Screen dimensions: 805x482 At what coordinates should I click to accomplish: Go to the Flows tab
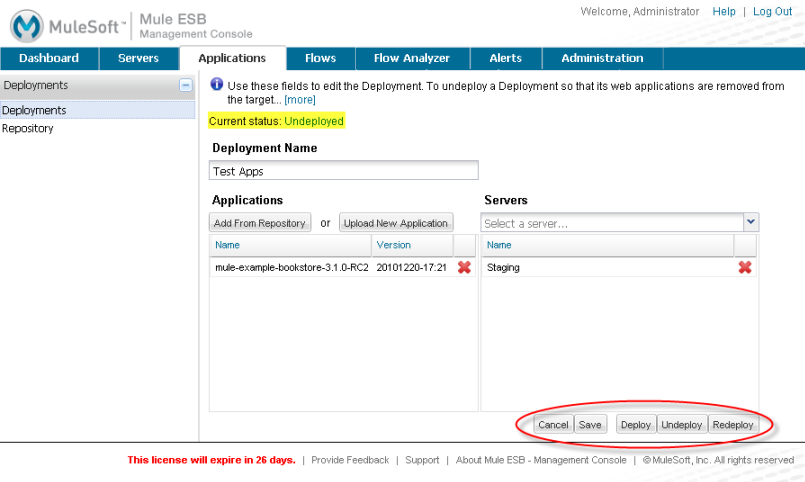pyautogui.click(x=320, y=58)
